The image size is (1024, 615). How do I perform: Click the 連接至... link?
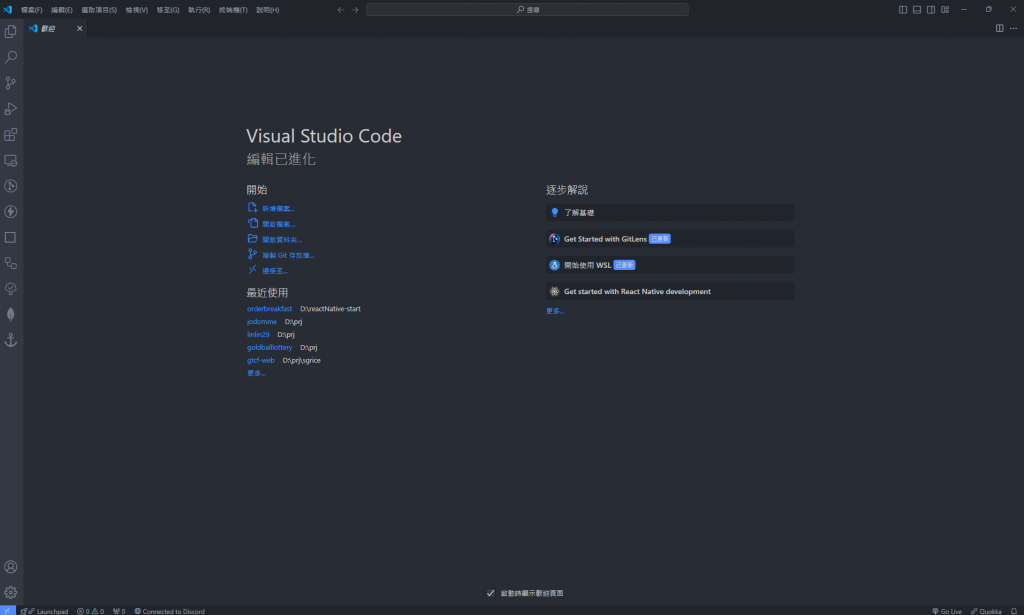click(275, 271)
